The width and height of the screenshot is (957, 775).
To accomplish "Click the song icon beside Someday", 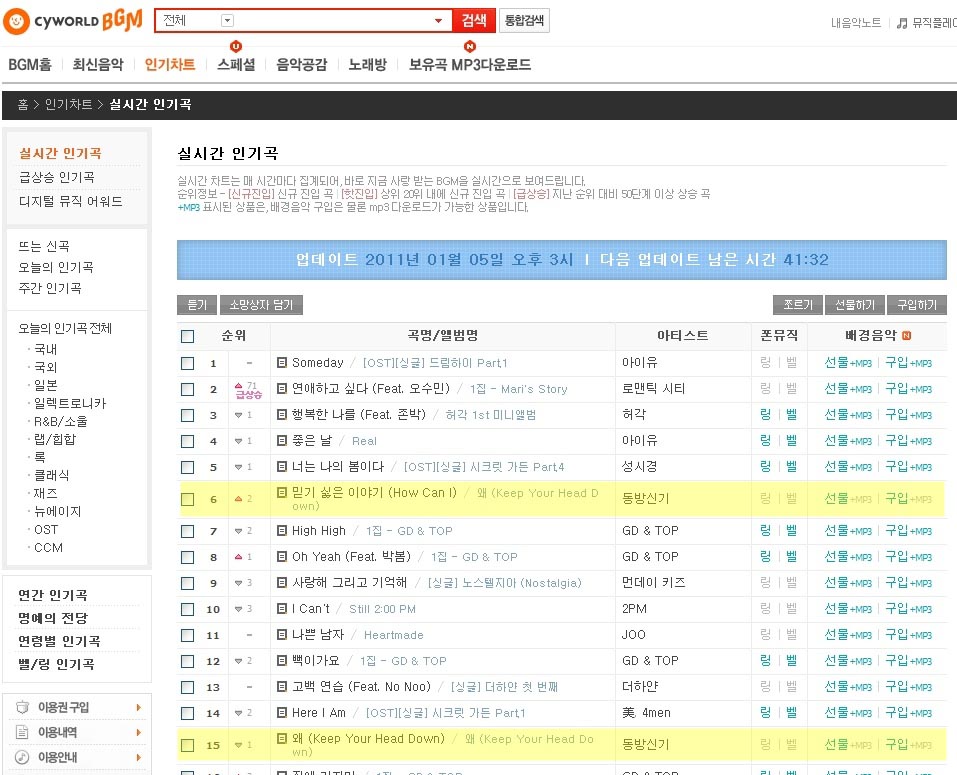I will pos(282,363).
